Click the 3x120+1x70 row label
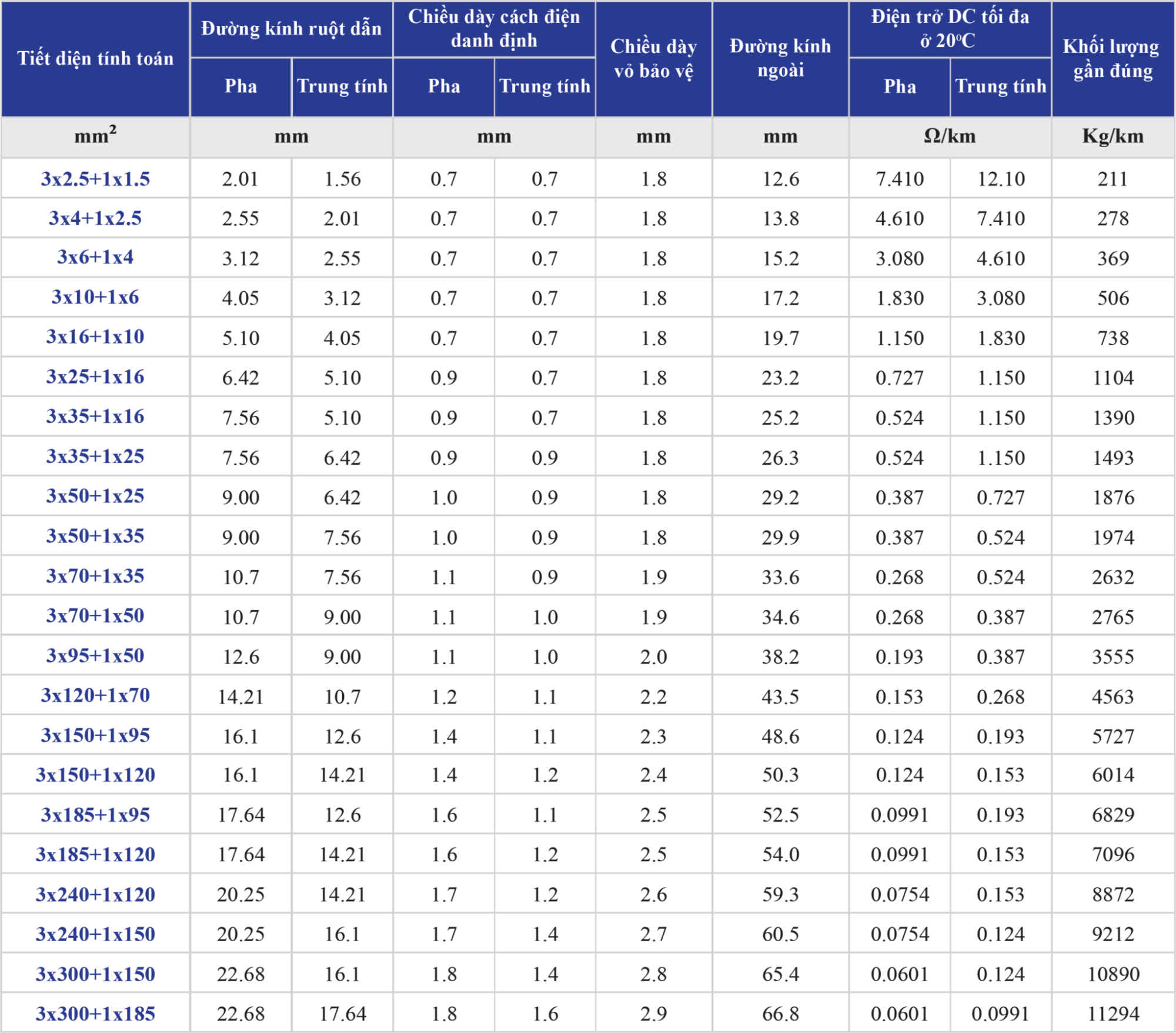 click(x=95, y=695)
